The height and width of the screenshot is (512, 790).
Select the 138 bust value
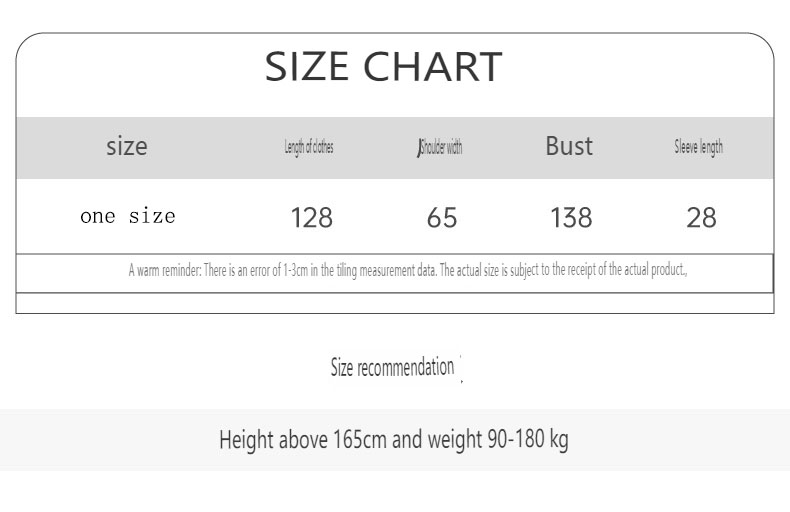tap(571, 218)
